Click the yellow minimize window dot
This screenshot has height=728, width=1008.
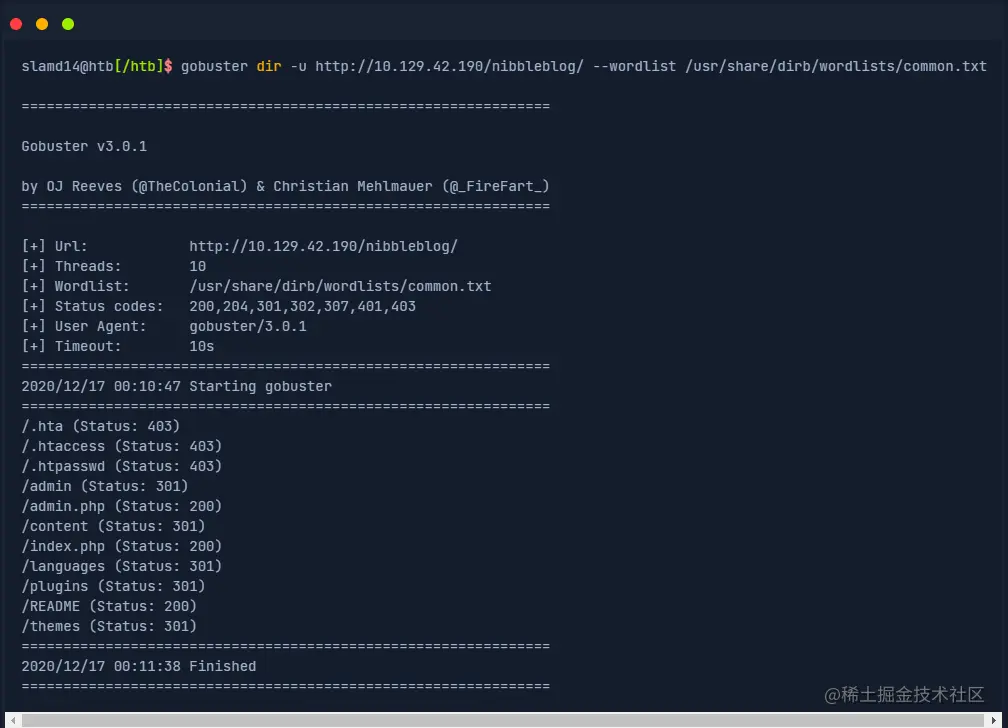pyautogui.click(x=42, y=24)
